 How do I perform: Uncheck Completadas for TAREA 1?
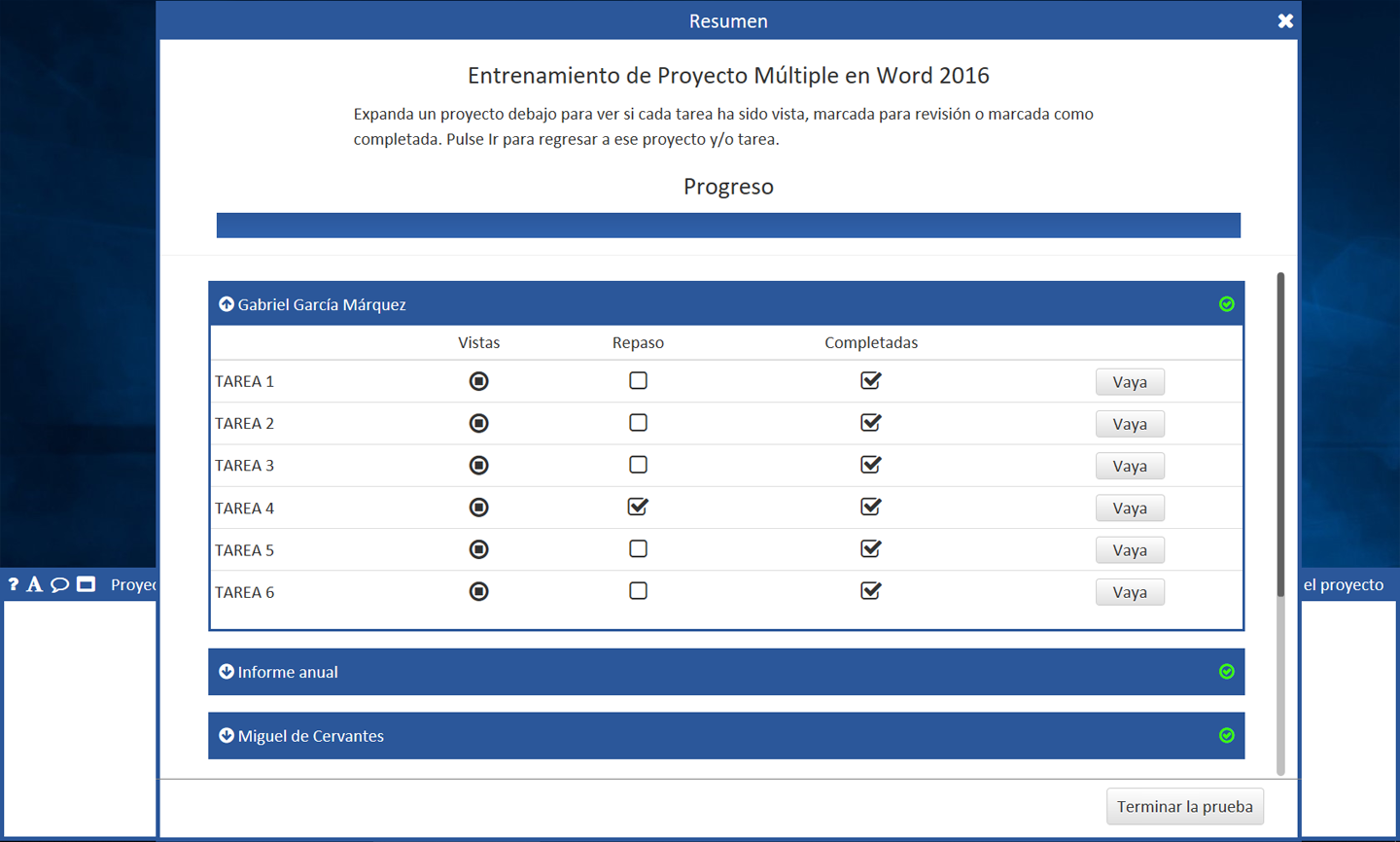(x=871, y=380)
